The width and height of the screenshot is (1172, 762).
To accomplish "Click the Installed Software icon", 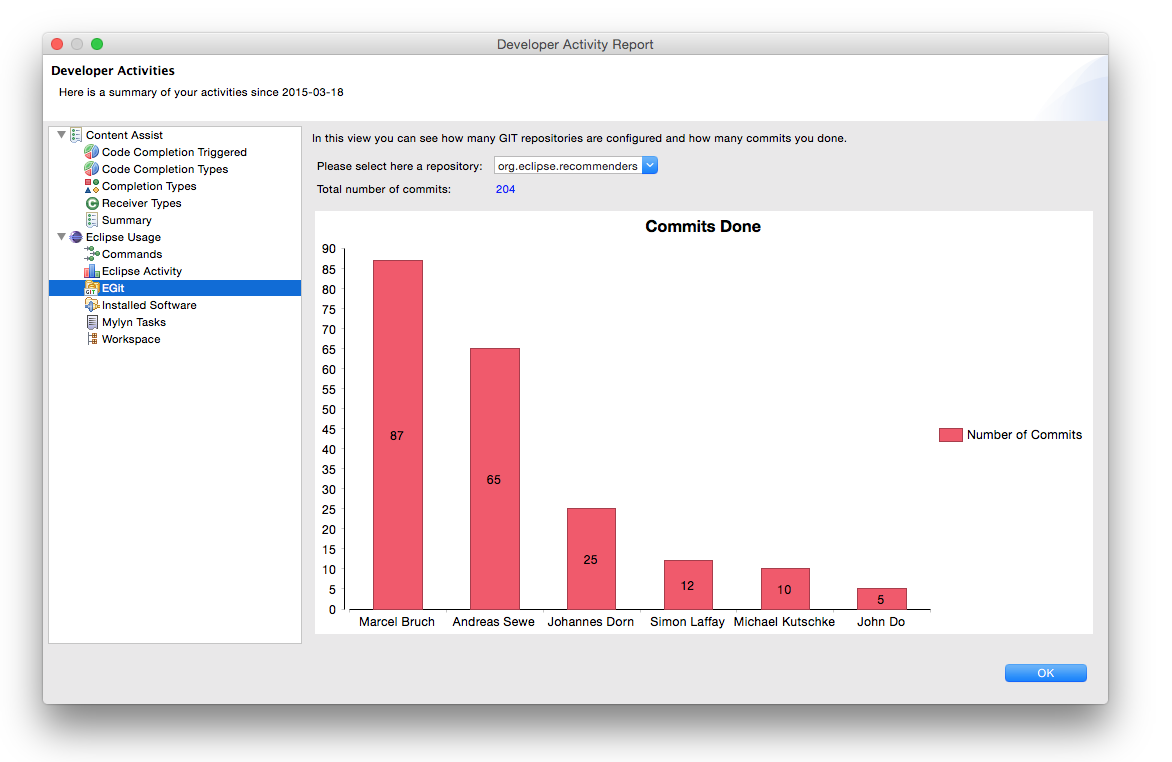I will (91, 305).
